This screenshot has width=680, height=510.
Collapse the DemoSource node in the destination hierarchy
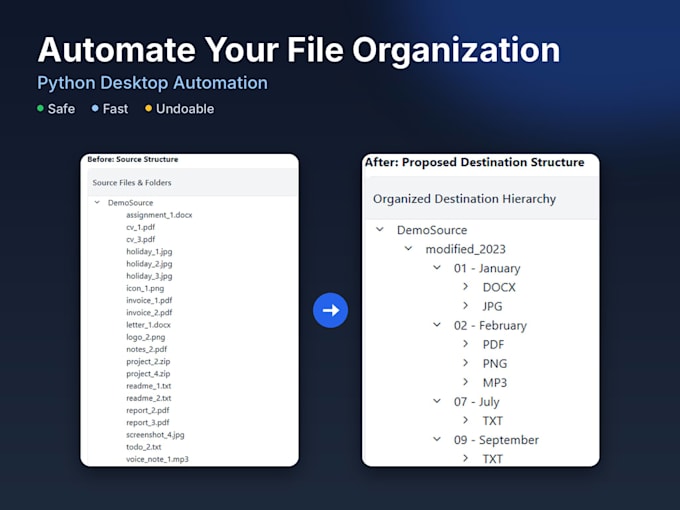coord(379,229)
